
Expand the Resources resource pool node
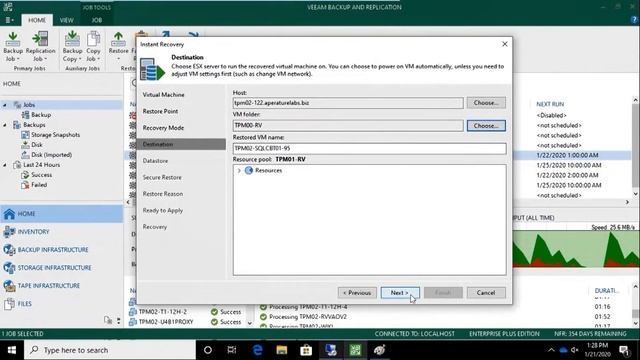tap(239, 171)
